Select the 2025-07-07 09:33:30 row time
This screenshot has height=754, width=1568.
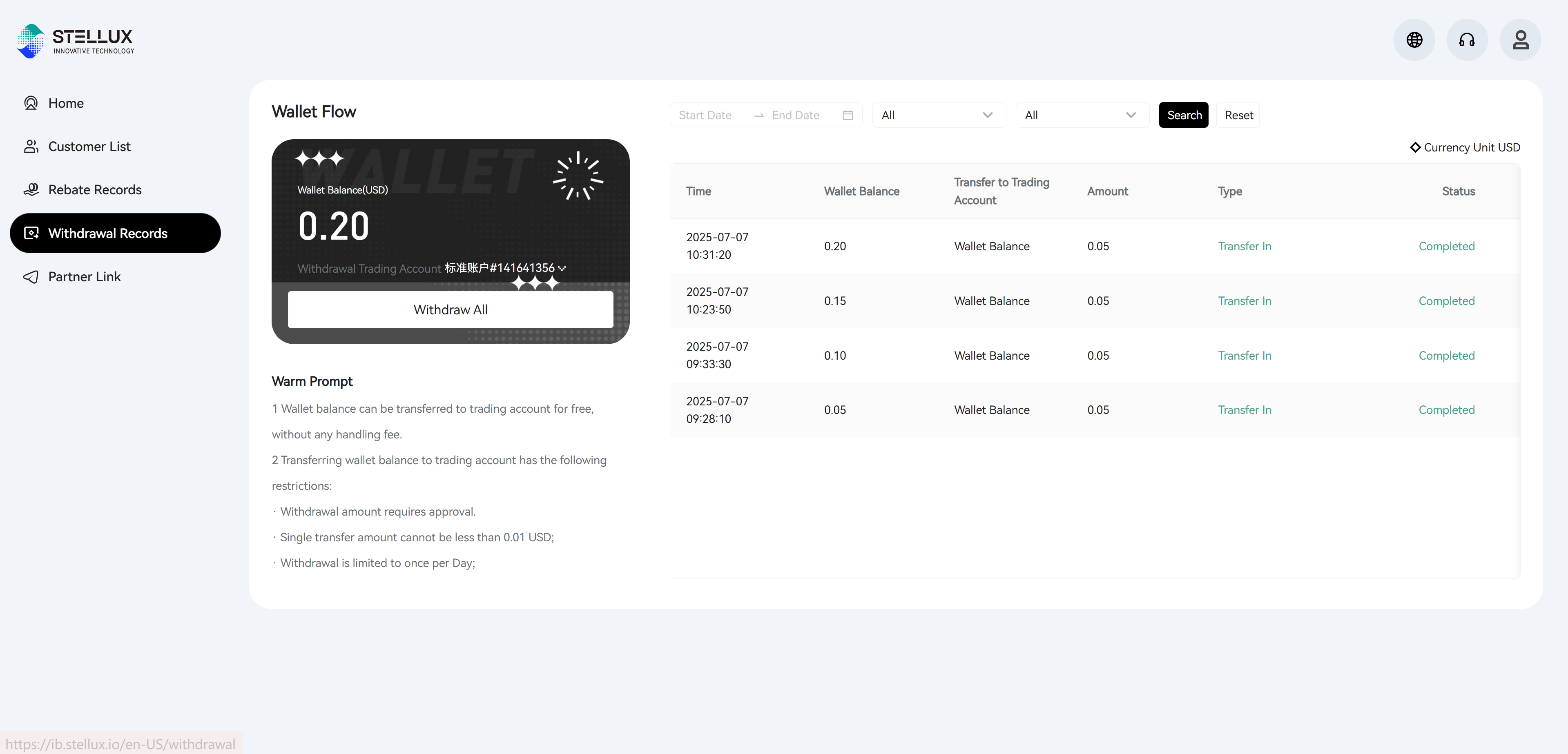717,356
